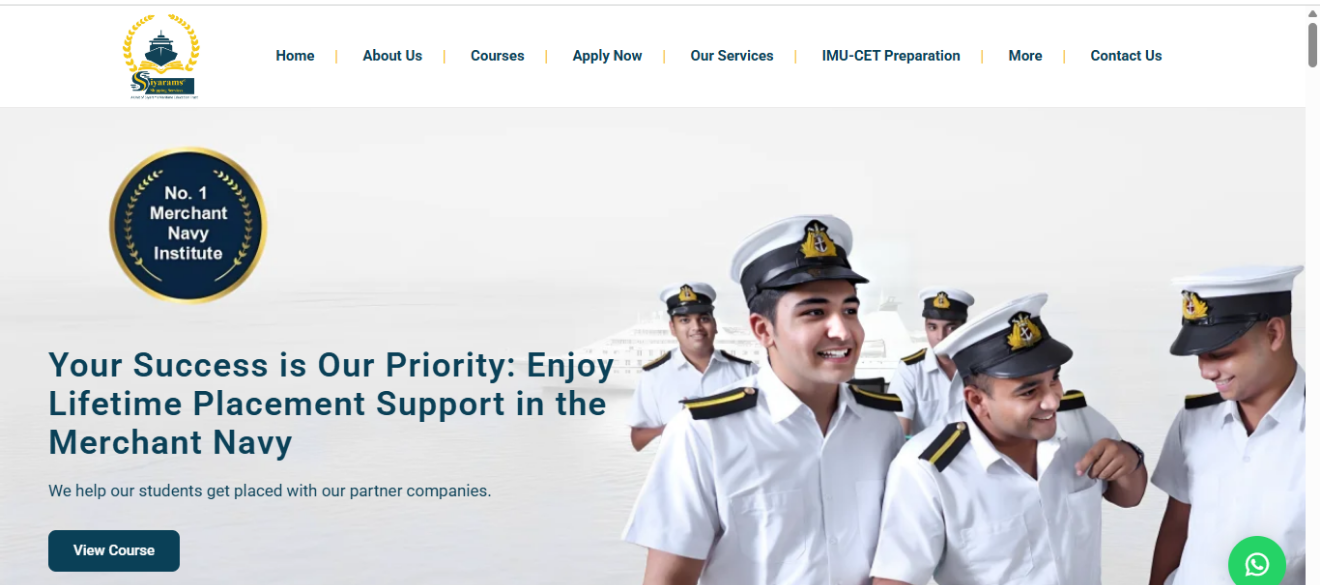Viewport: 1320px width, 585px height.
Task: Click the lifetime placement support headline
Action: 331,404
